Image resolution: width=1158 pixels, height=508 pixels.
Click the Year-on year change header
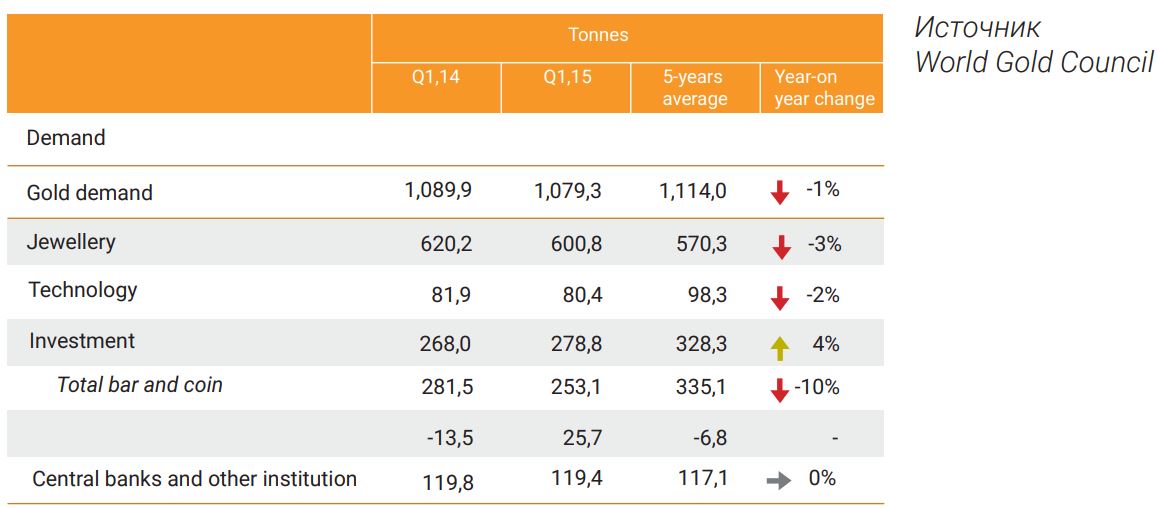coord(823,88)
